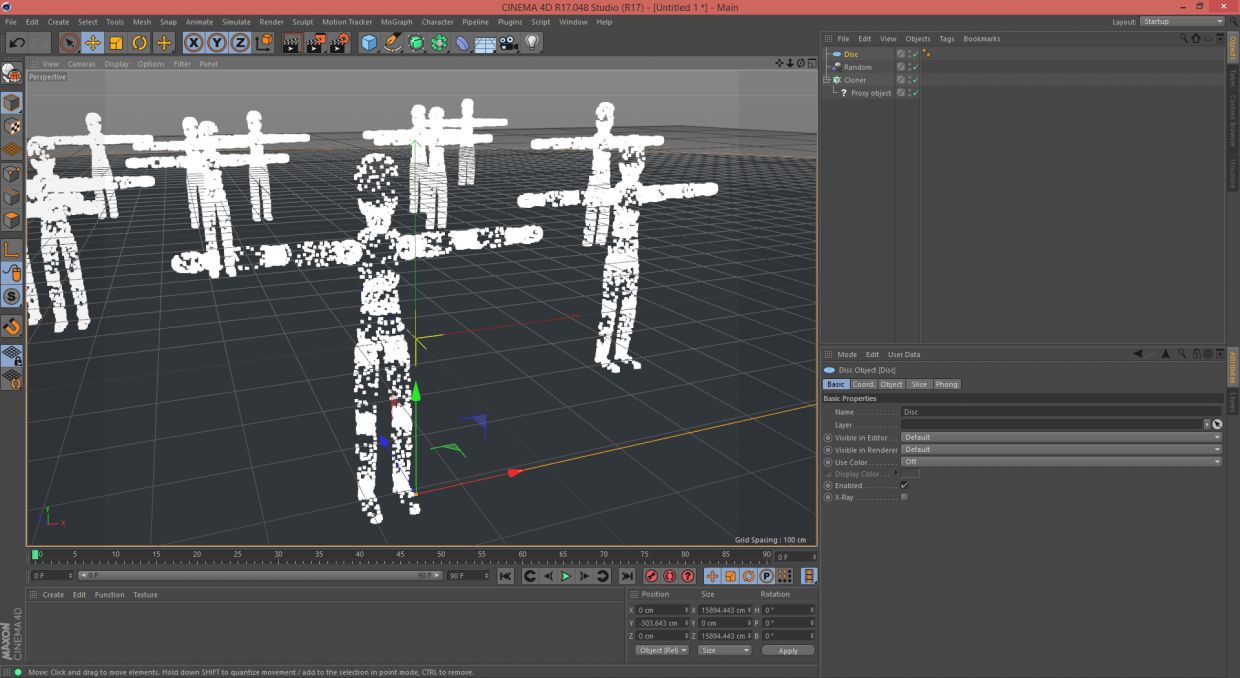Select the Proxy object row
The width and height of the screenshot is (1240, 678).
870,93
